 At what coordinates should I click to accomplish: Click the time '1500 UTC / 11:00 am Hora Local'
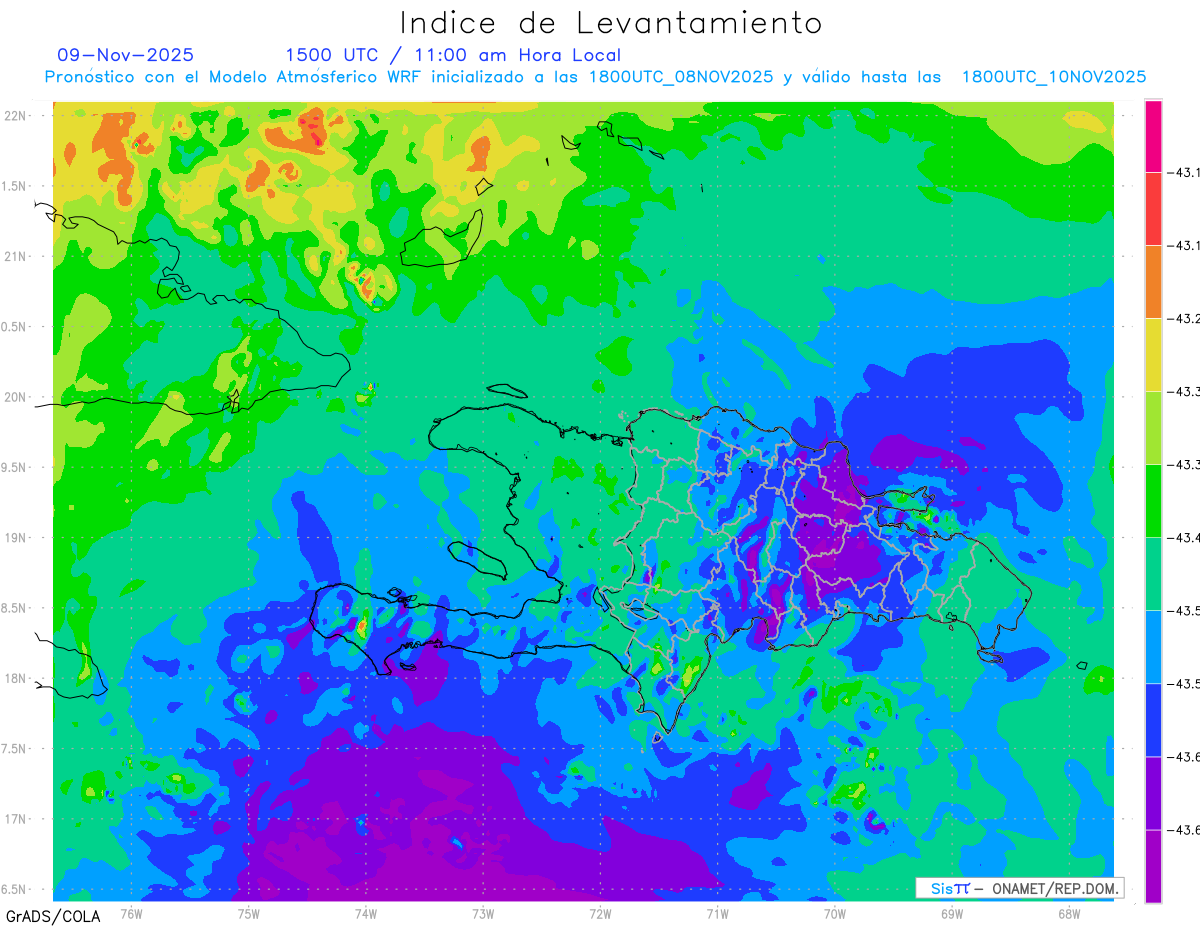[x=453, y=55]
